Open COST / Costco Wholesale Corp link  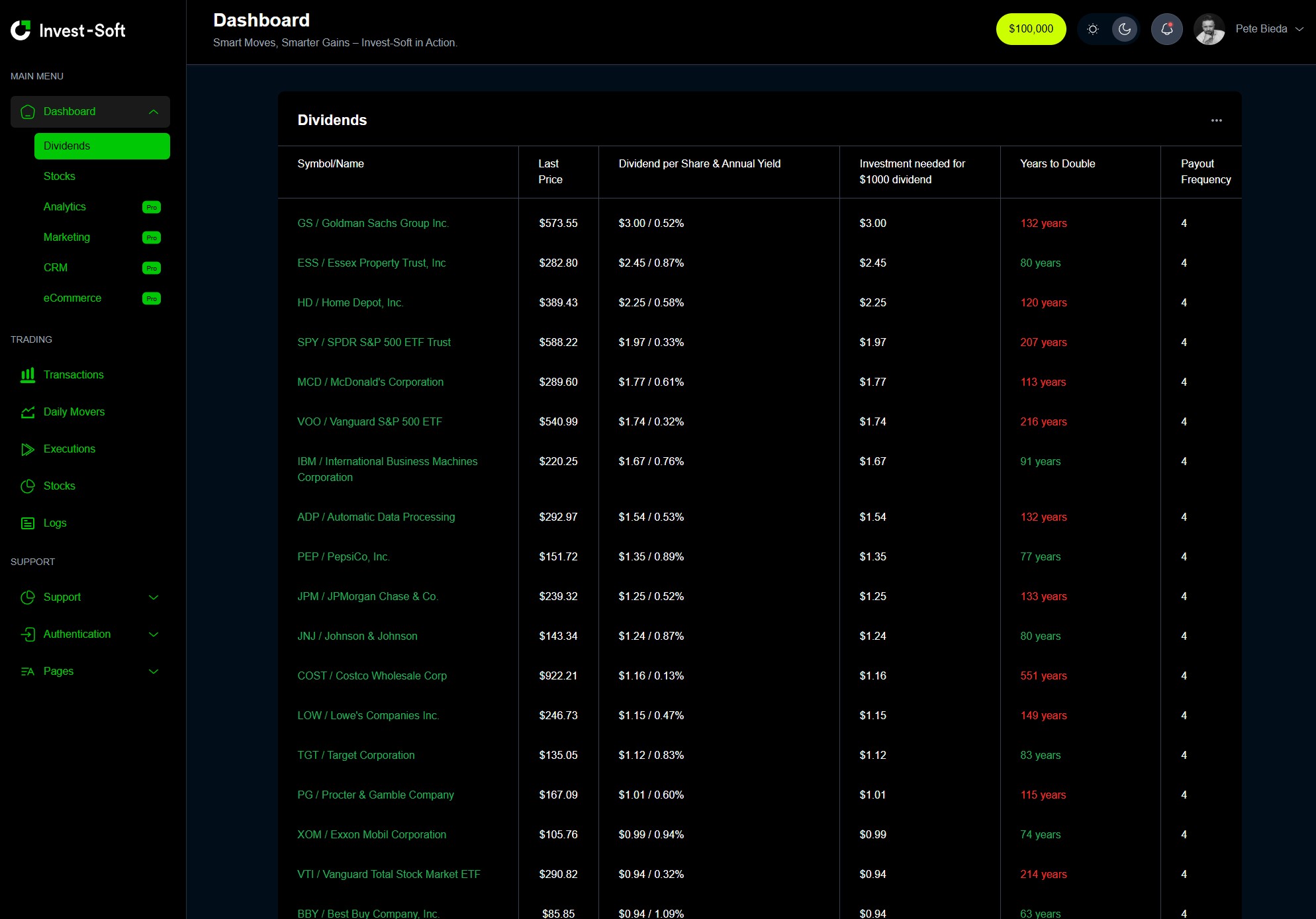click(372, 676)
